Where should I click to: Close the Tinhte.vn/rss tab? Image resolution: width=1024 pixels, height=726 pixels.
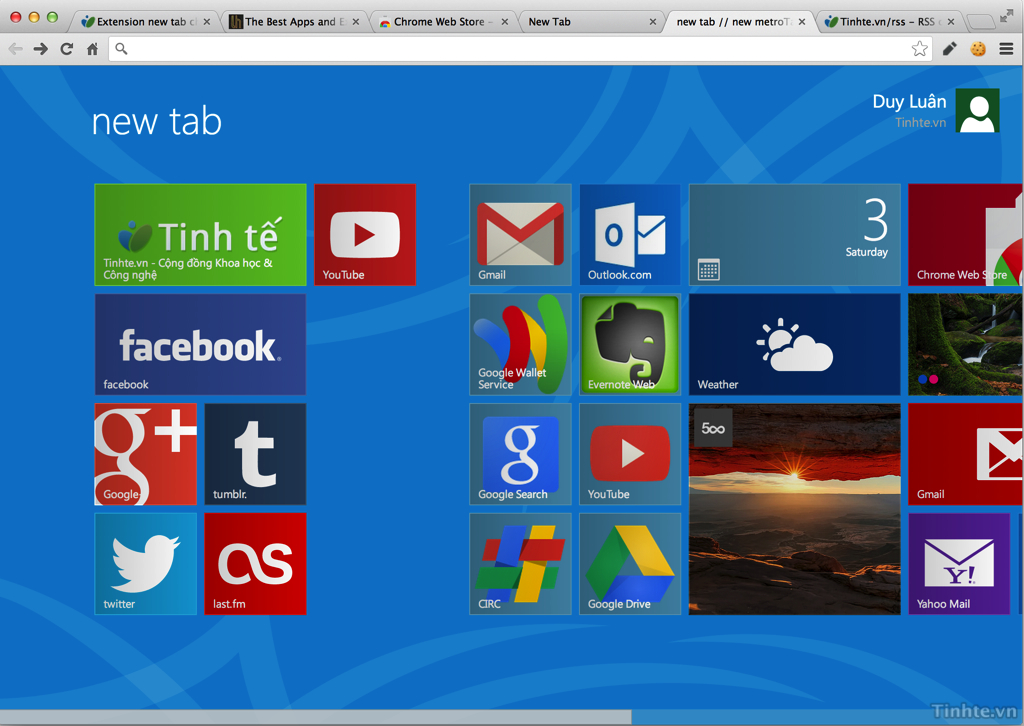pos(951,22)
